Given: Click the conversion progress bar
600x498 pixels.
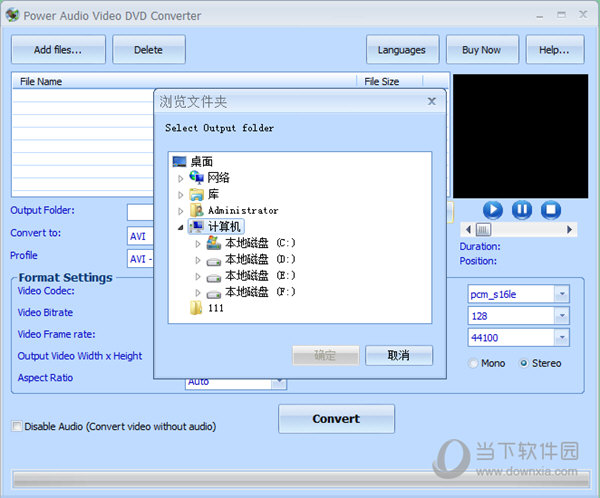Looking at the screenshot, I should 301,479.
